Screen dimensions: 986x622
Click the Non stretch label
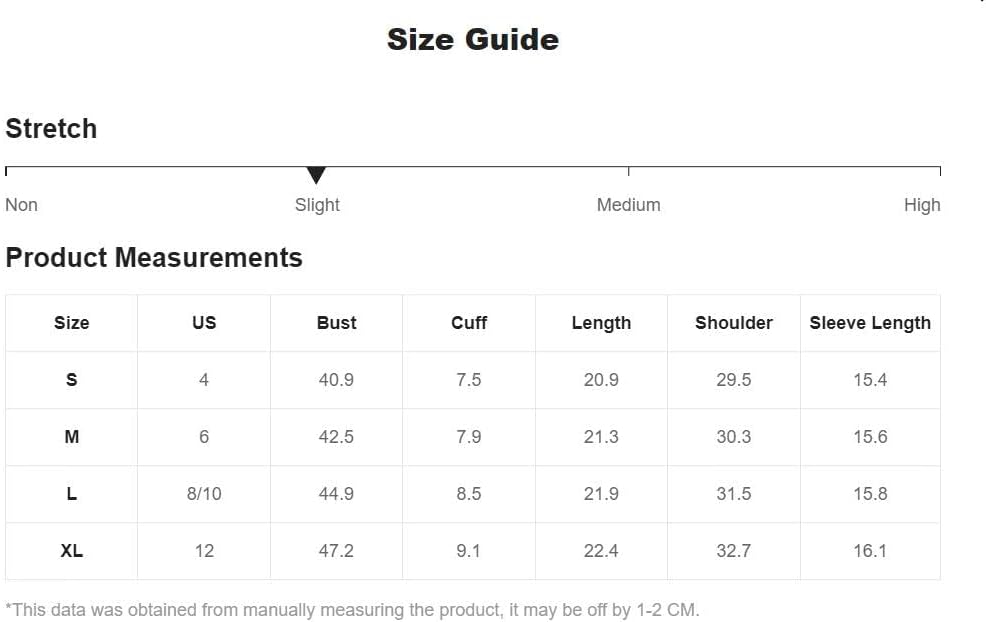pyautogui.click(x=21, y=205)
